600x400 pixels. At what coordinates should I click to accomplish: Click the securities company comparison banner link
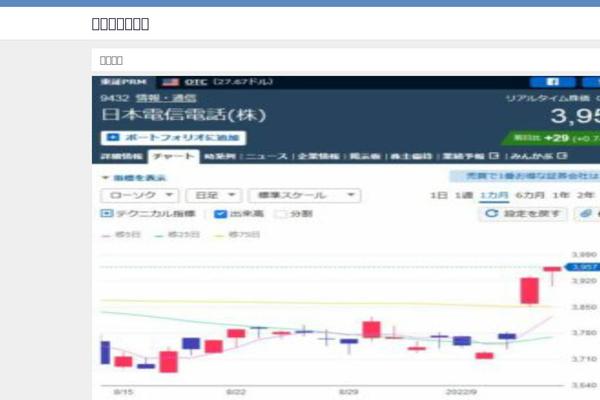(x=525, y=176)
